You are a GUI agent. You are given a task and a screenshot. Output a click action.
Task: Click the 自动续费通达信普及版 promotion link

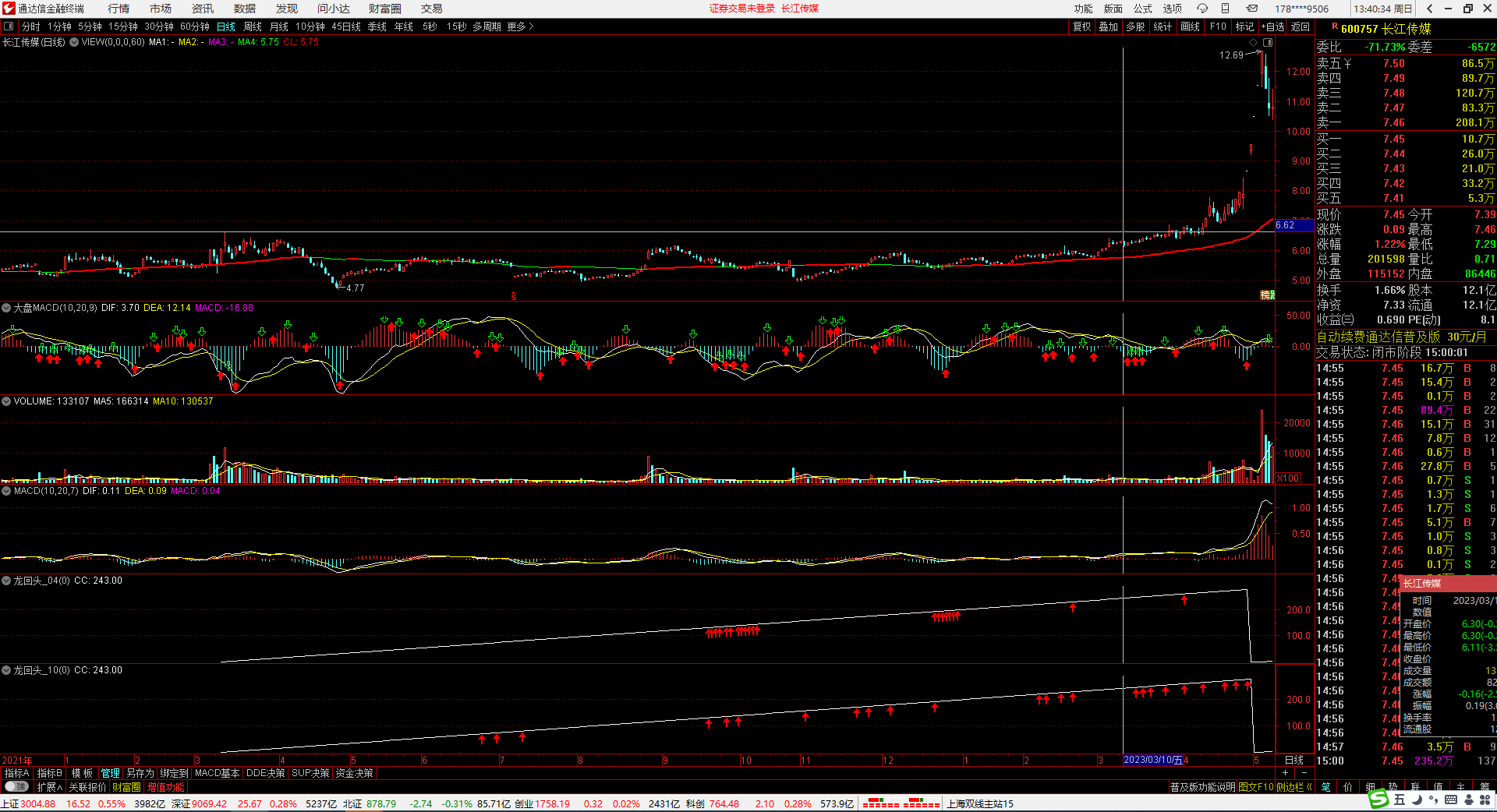tap(1378, 337)
